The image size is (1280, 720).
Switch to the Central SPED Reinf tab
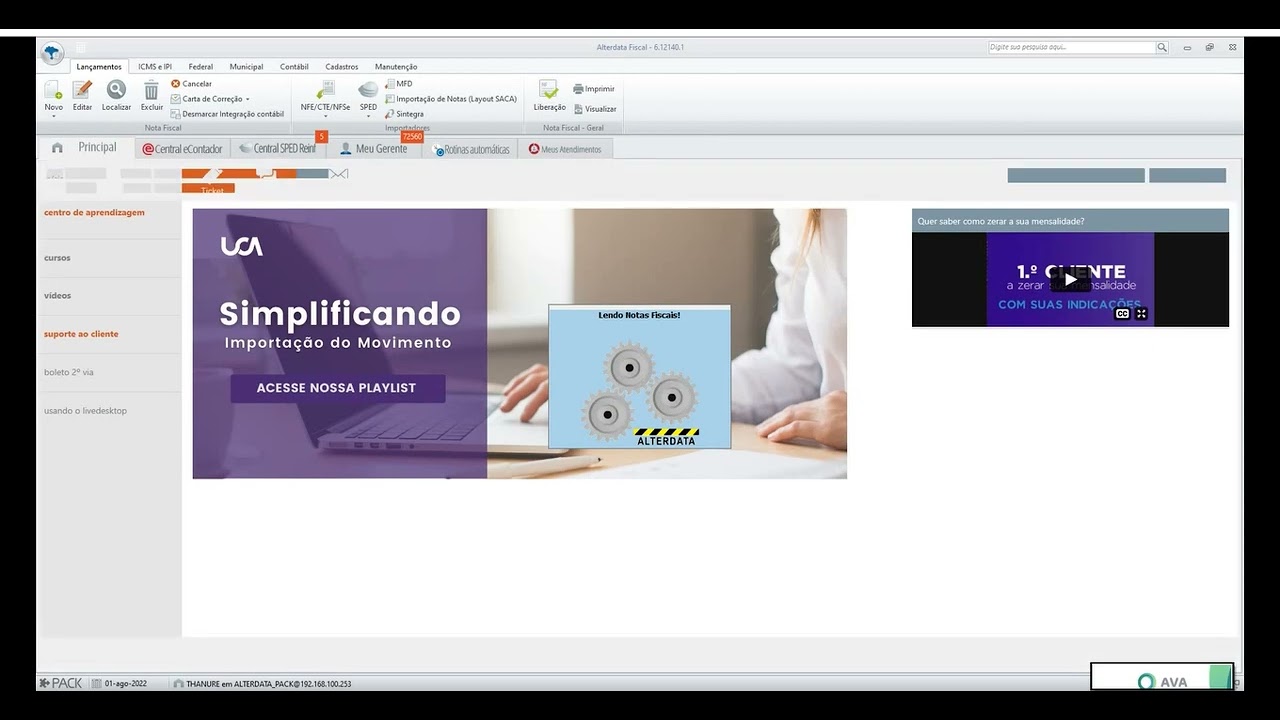pos(278,149)
